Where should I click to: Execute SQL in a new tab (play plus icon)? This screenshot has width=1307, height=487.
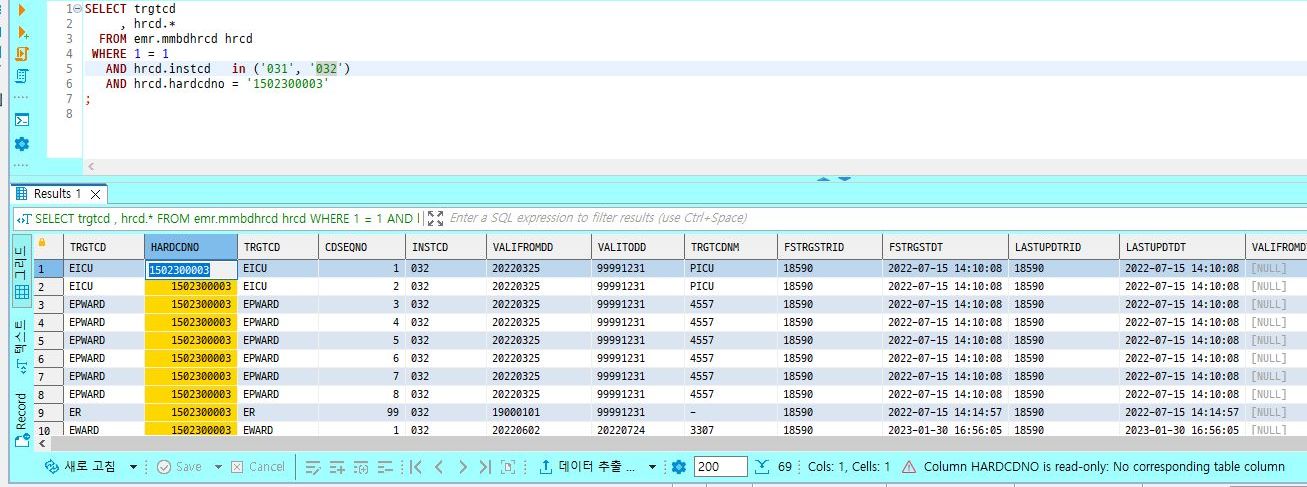click(22, 32)
